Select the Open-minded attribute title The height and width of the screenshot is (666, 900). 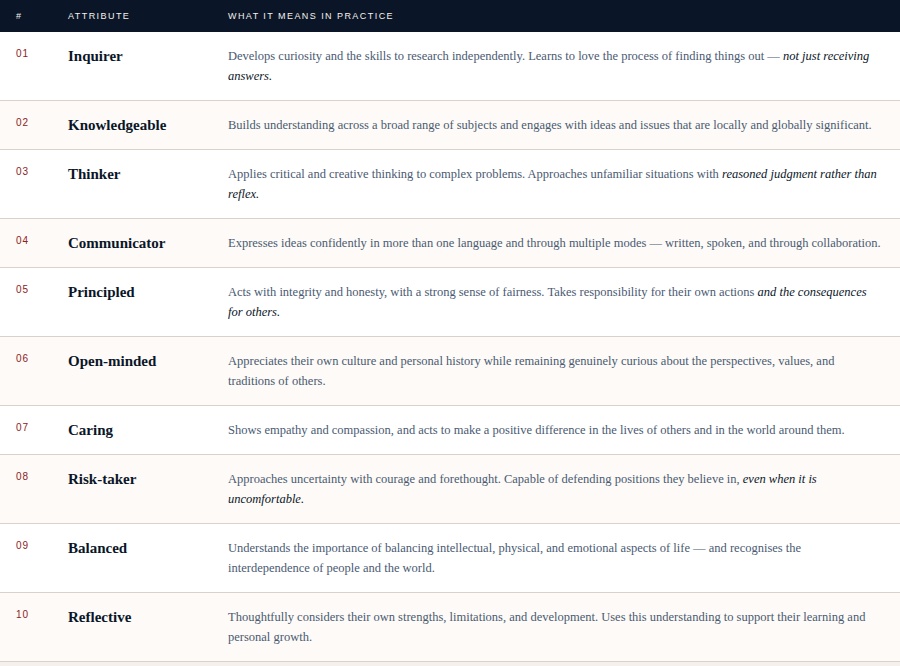(x=112, y=361)
